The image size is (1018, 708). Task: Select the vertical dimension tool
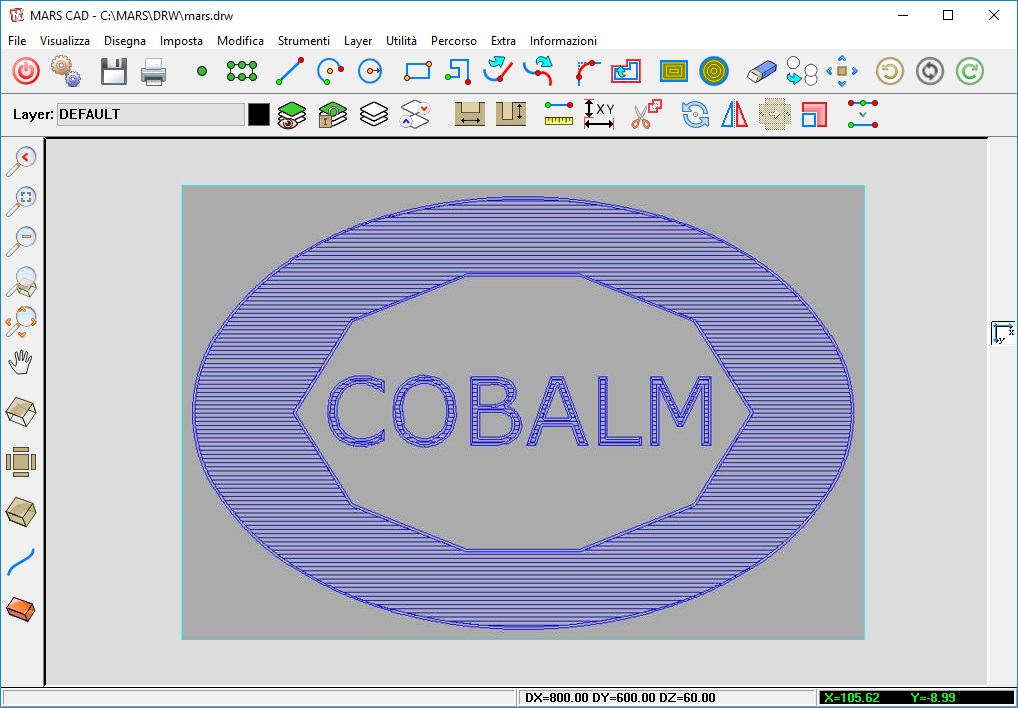511,114
